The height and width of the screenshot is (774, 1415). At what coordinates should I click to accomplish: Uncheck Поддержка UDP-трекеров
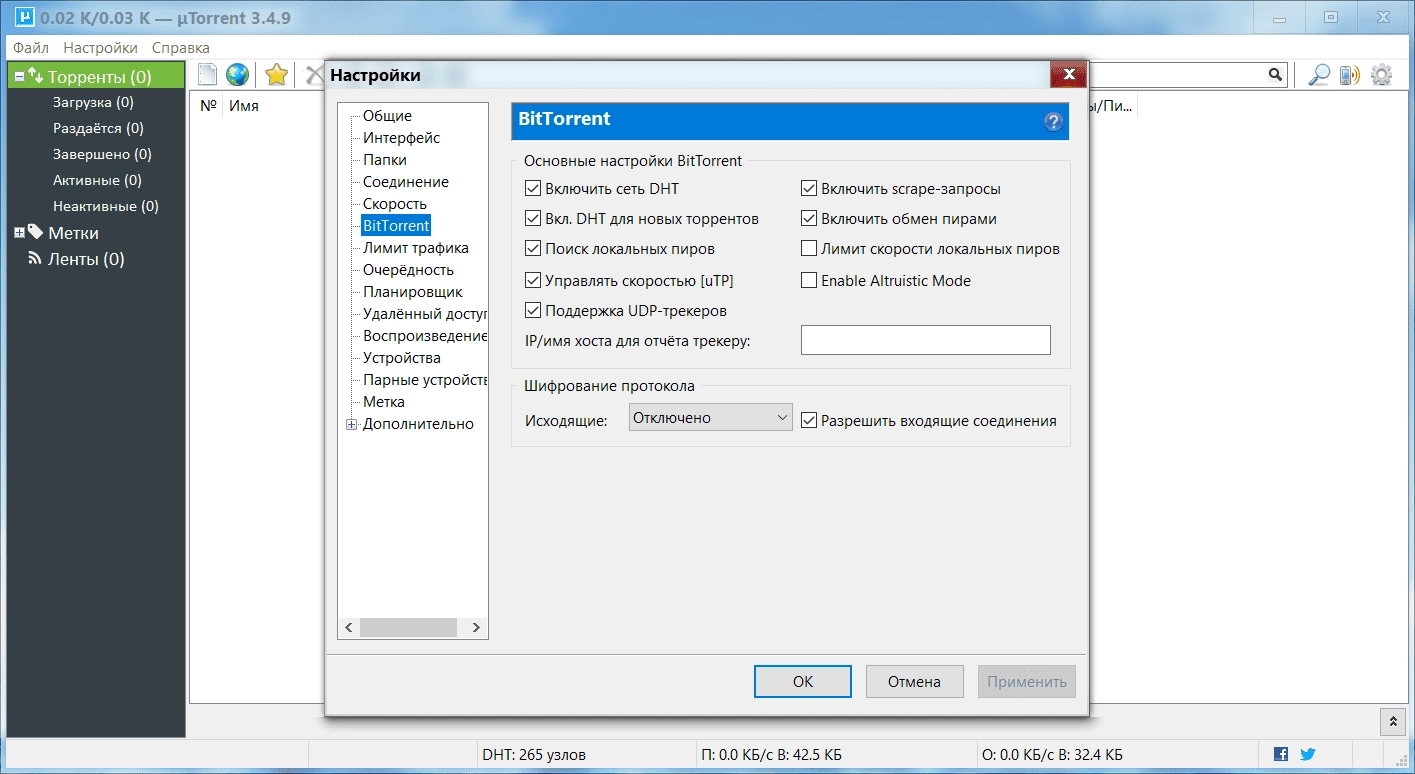533,310
